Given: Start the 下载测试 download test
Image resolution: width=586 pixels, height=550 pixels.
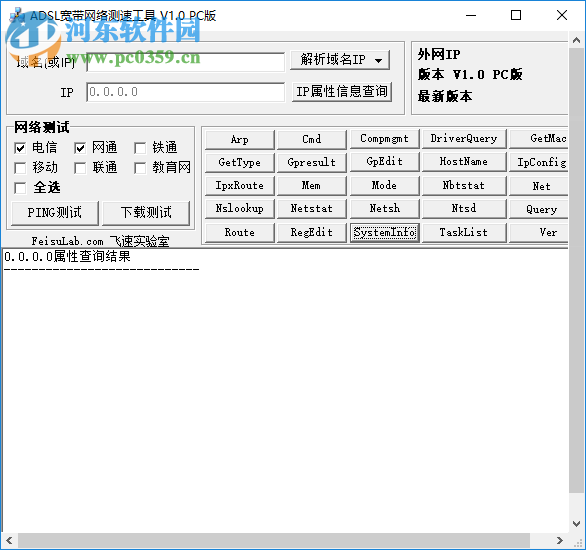Looking at the screenshot, I should [146, 213].
